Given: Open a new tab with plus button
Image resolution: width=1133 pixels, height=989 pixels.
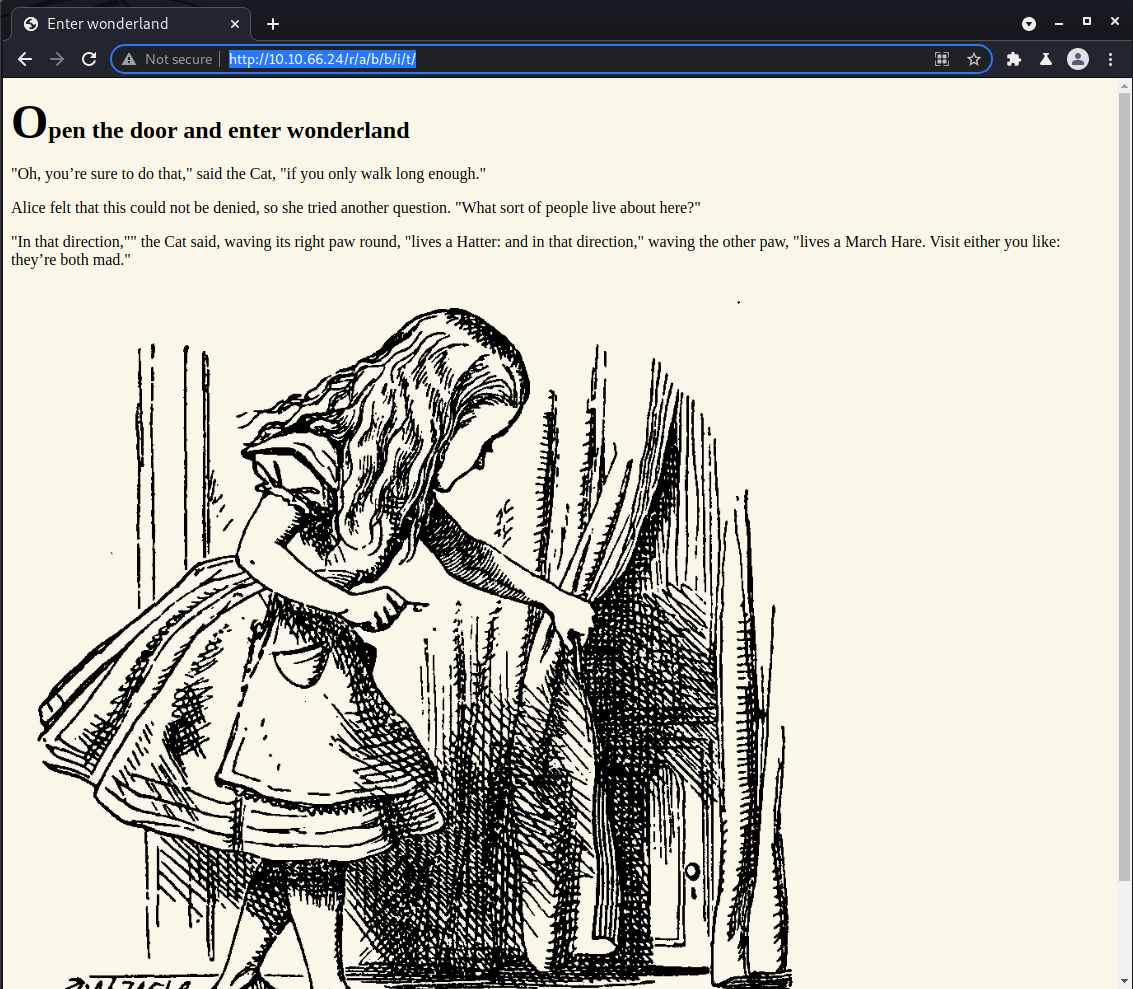Looking at the screenshot, I should pos(272,24).
